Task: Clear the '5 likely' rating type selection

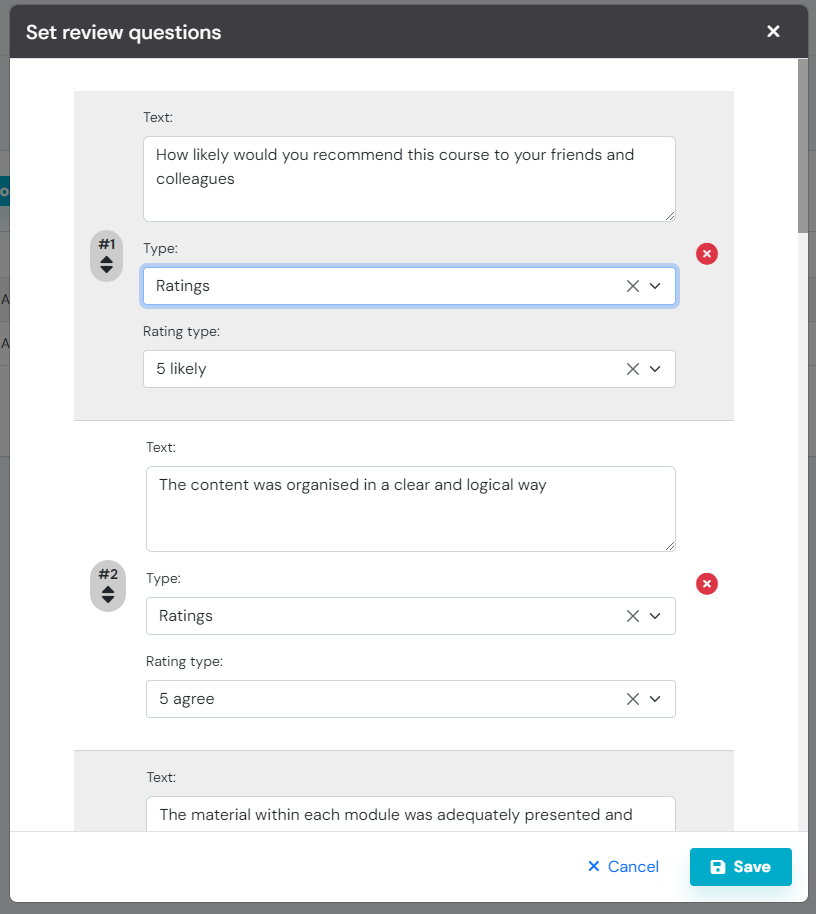Action: point(632,369)
